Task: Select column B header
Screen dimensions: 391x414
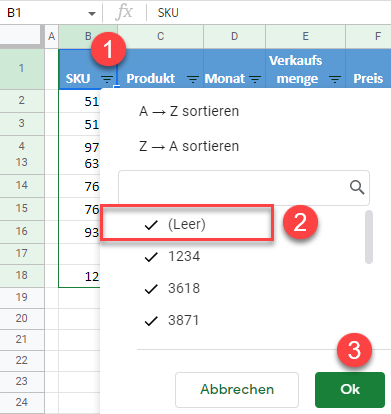Action: click(x=88, y=36)
